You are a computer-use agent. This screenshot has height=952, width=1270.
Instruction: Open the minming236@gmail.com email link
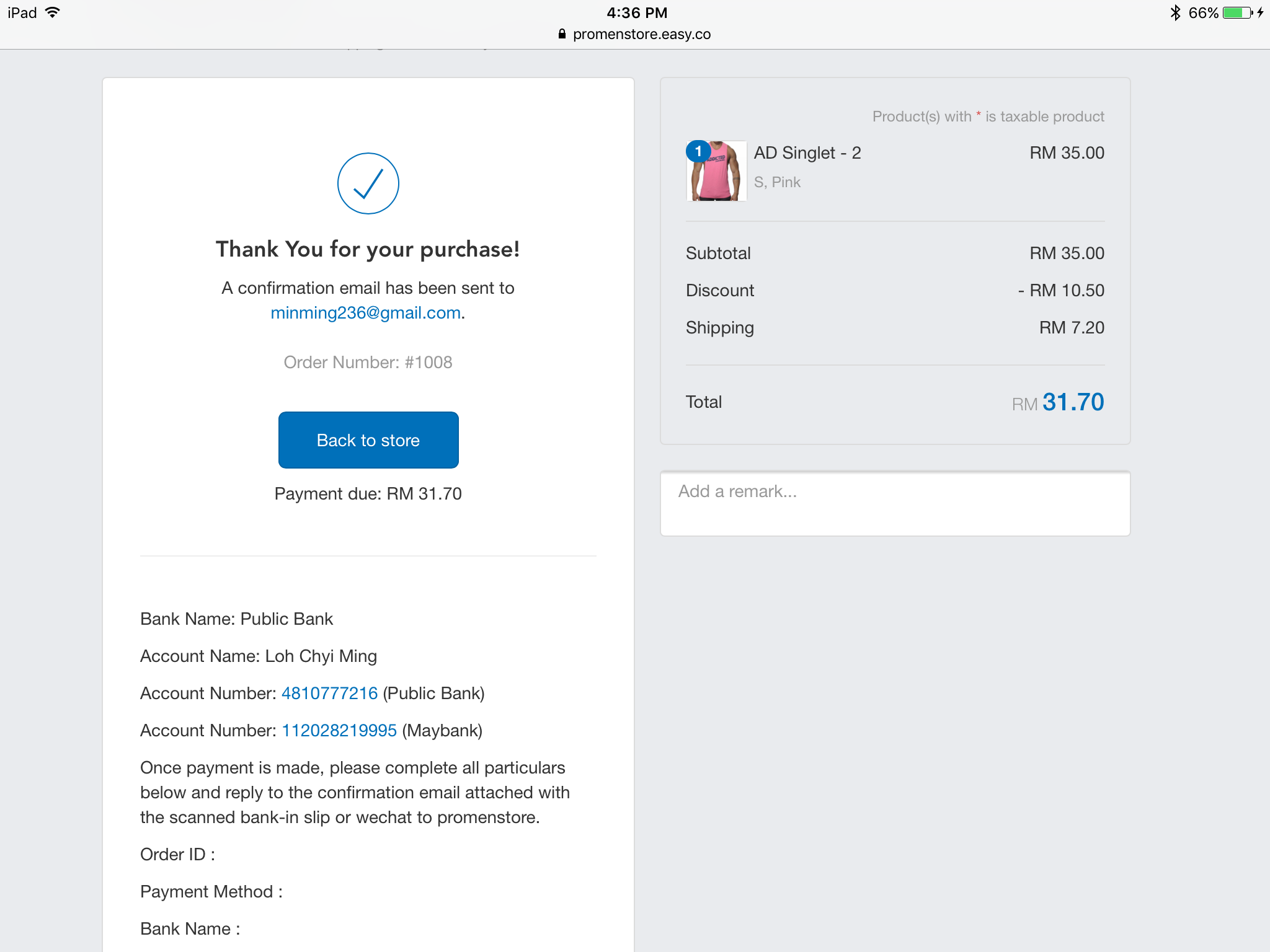coord(366,313)
